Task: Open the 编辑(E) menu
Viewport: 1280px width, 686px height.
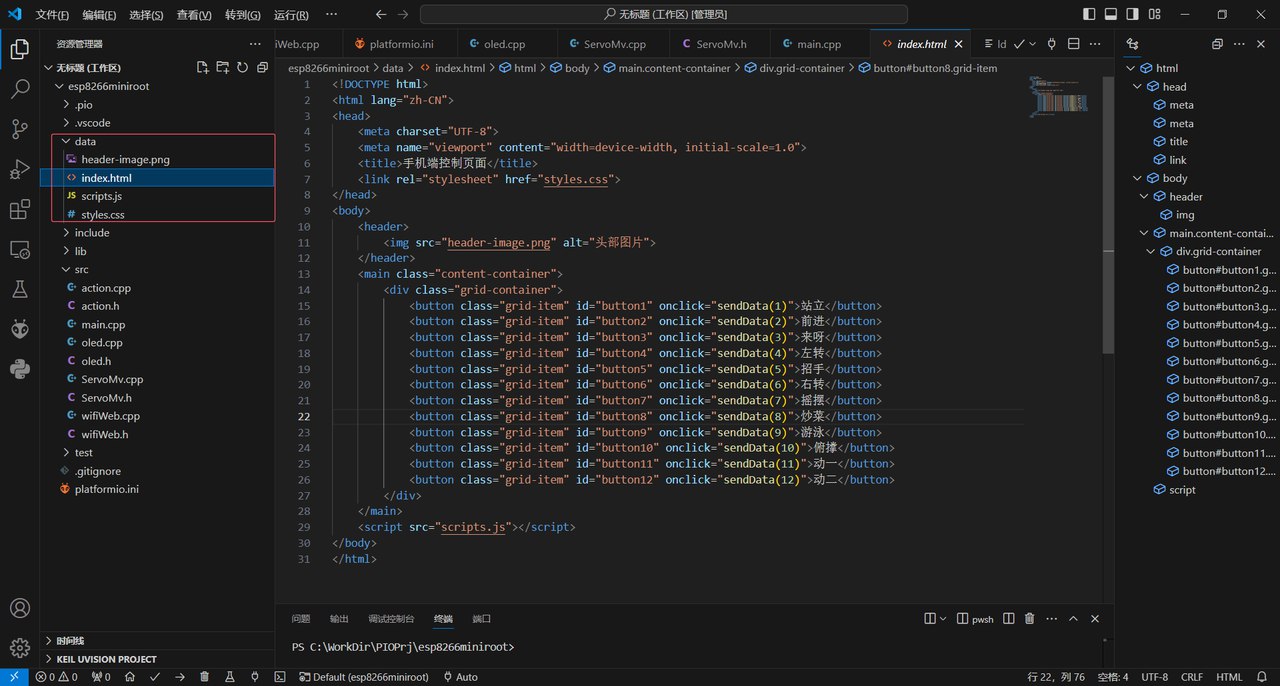Action: (98, 15)
